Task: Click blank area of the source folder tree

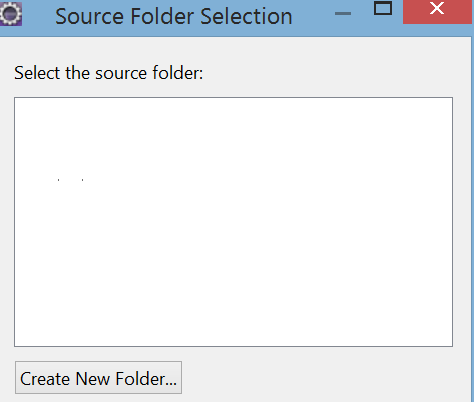Action: click(233, 222)
